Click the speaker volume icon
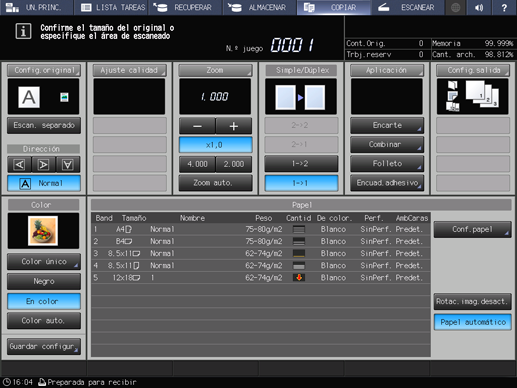 coord(479,7)
